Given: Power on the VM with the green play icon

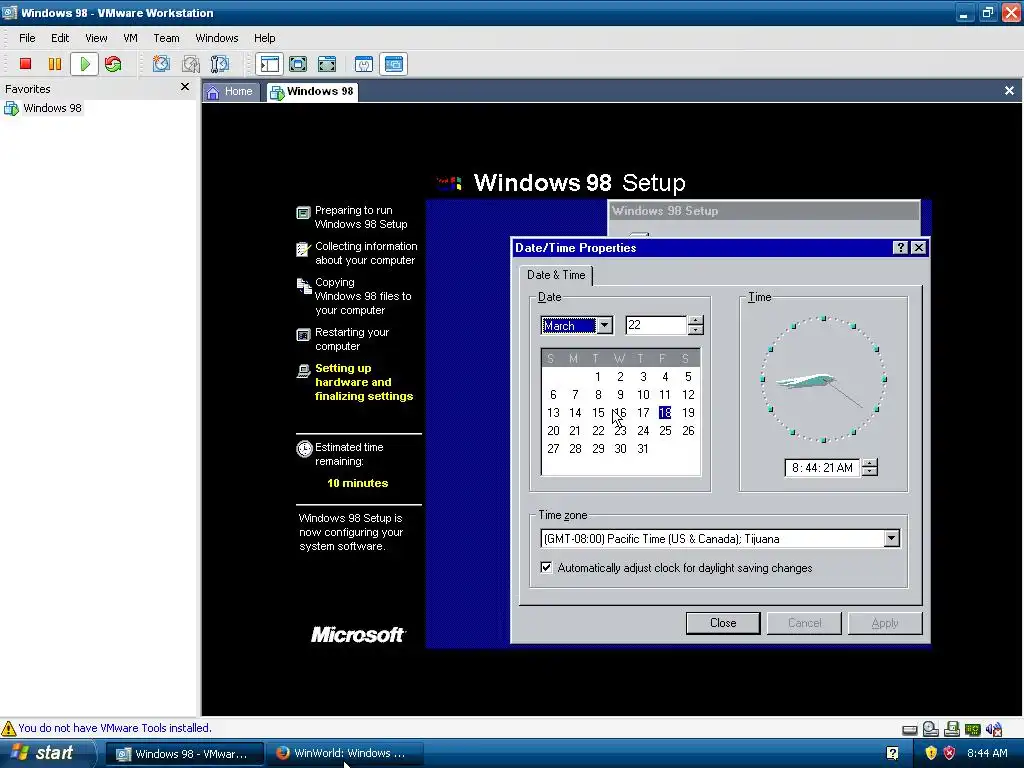Looking at the screenshot, I should tap(84, 63).
